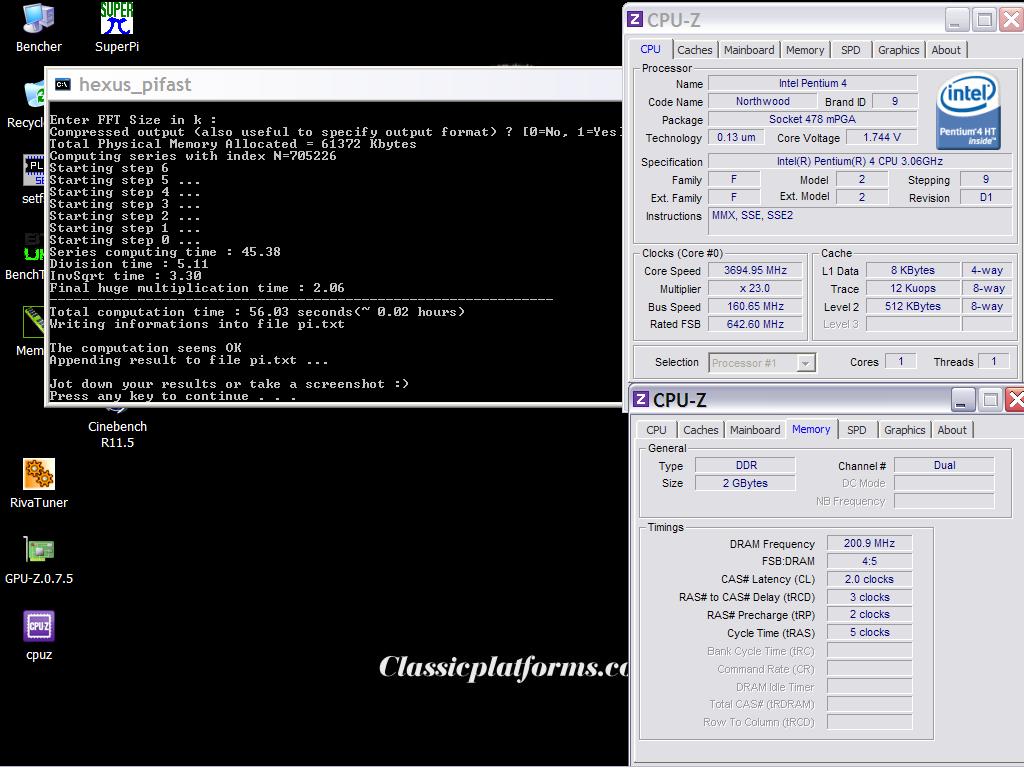The image size is (1024, 768).
Task: Open the Cinebench R11.5 shortcut
Action: pyautogui.click(x=117, y=428)
